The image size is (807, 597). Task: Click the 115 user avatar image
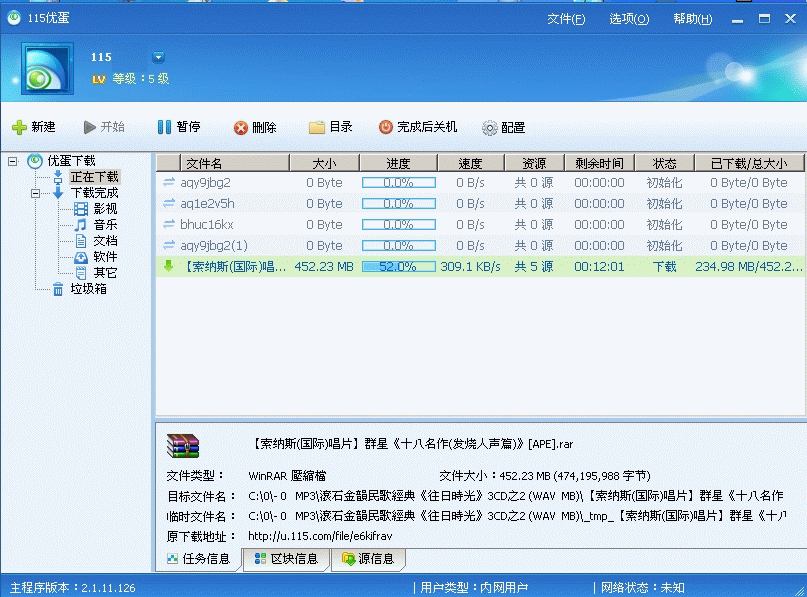tap(47, 68)
